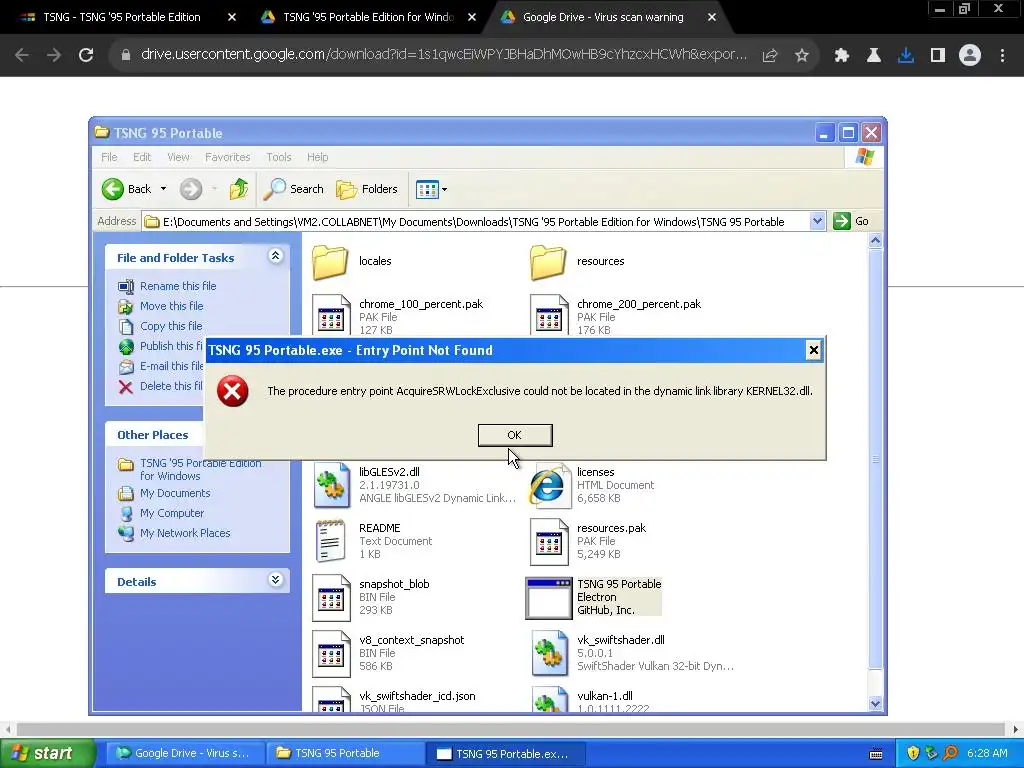Toggle the Folders pane in Explorer
The height and width of the screenshot is (768, 1024).
(367, 189)
